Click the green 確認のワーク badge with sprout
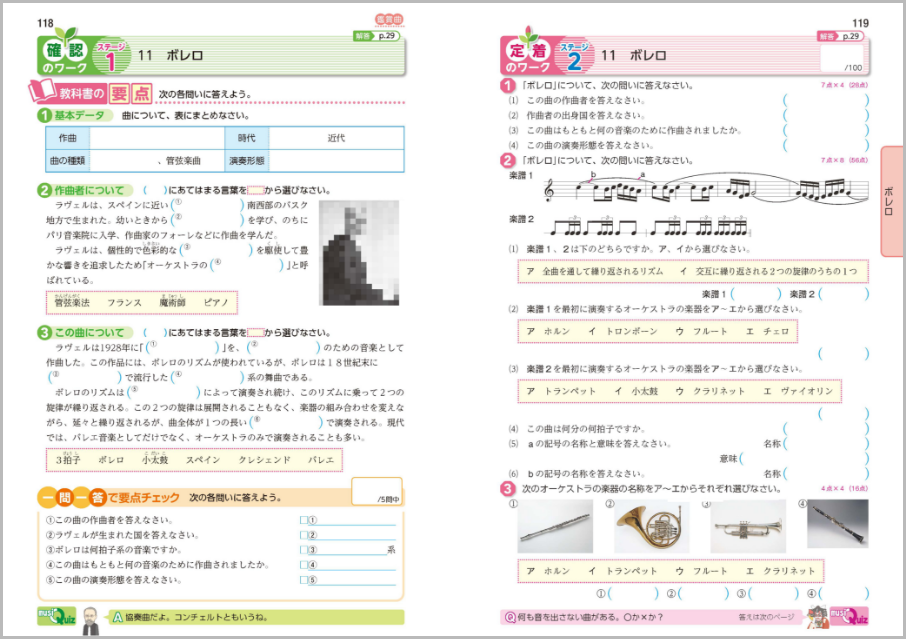The height and width of the screenshot is (639, 906). (x=64, y=53)
